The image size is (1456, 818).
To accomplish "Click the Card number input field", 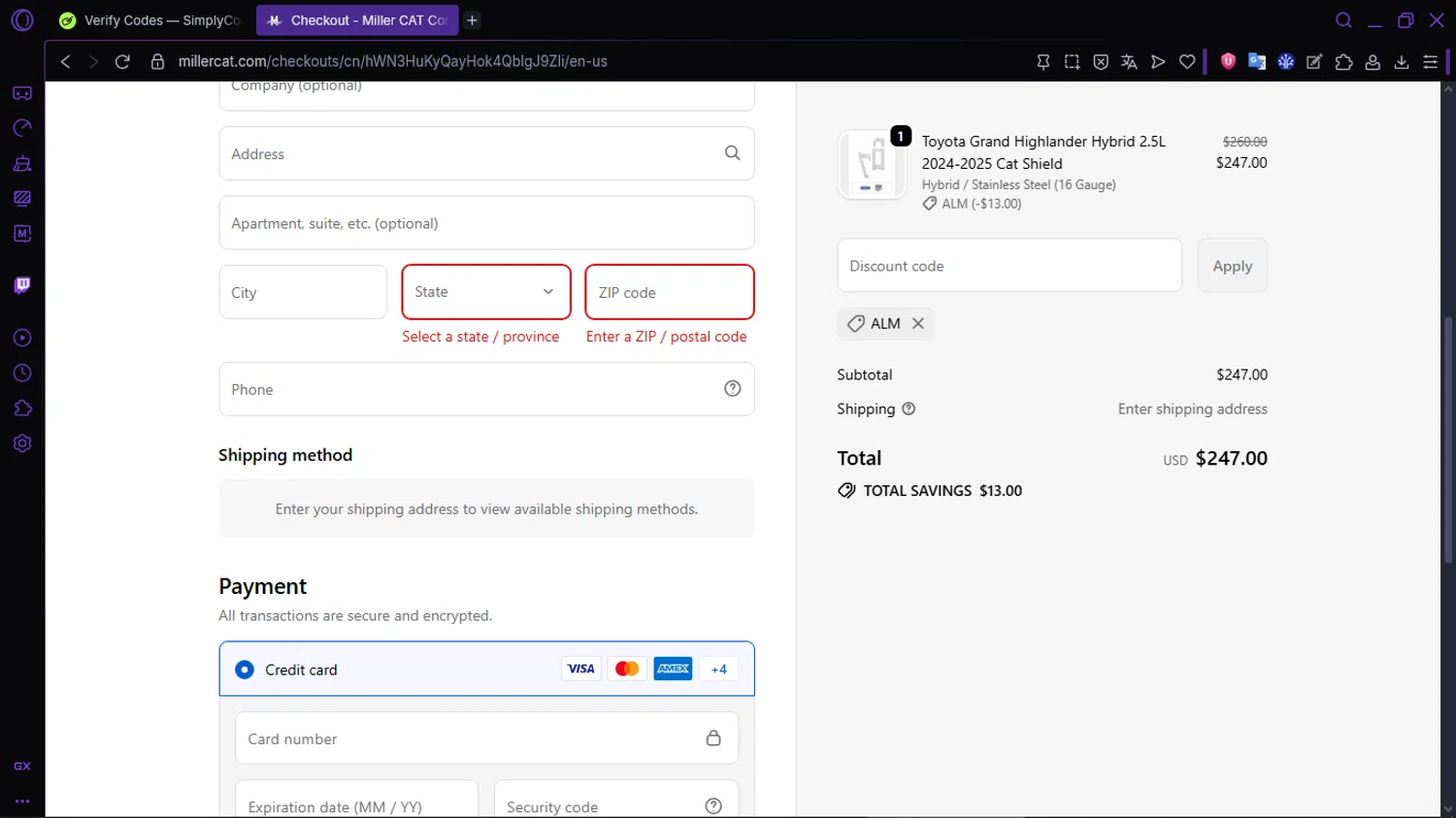I will [486, 738].
